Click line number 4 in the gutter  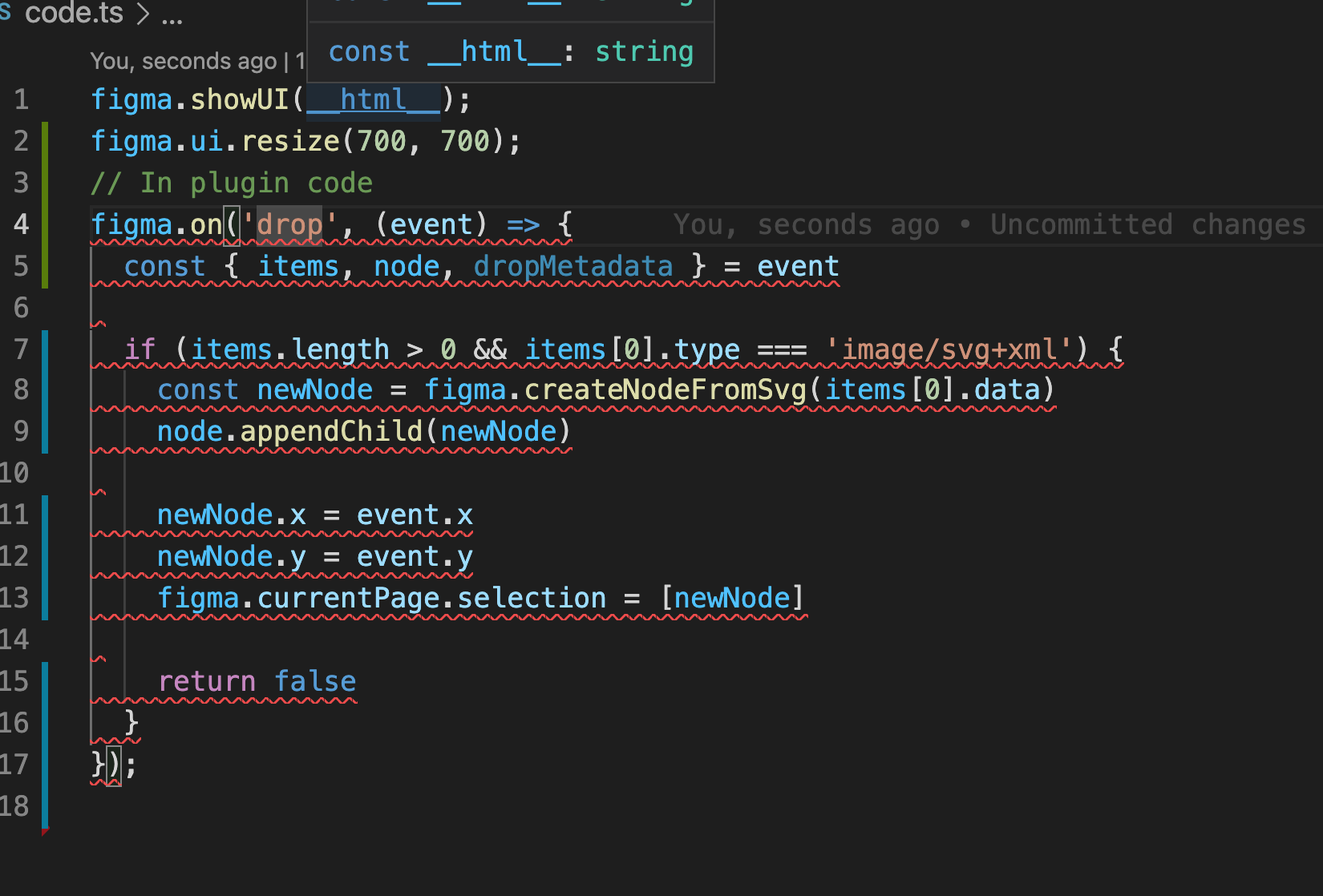[21, 224]
